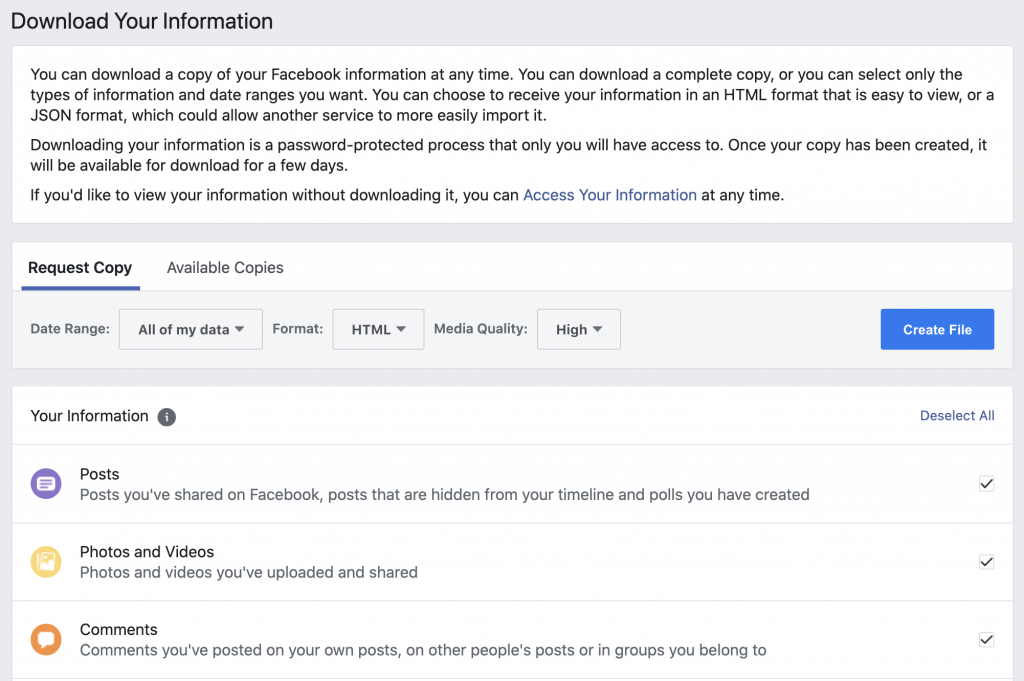Viewport: 1024px width, 681px height.
Task: Click the yellow Photos and Videos icon
Action: click(46, 562)
